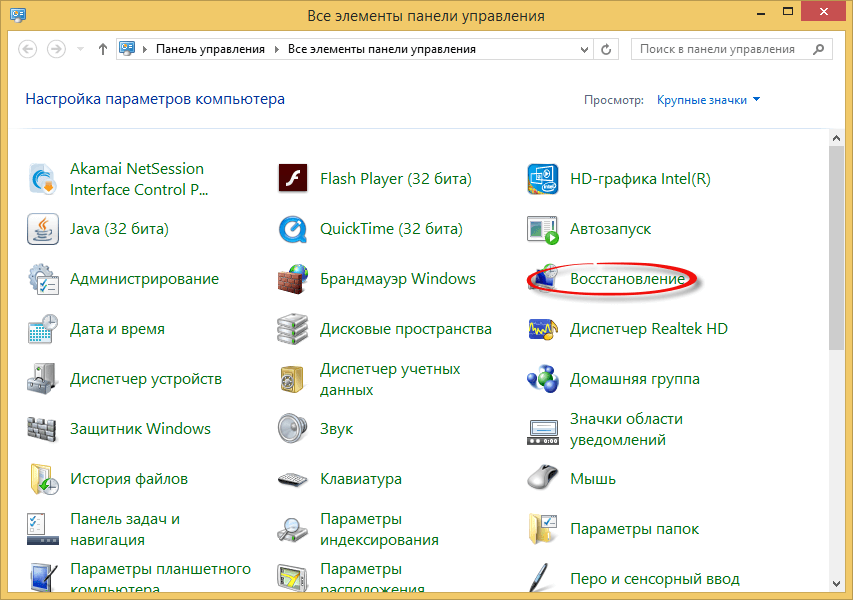
Task: Open the Диспетчер устройств link text
Action: click(146, 379)
